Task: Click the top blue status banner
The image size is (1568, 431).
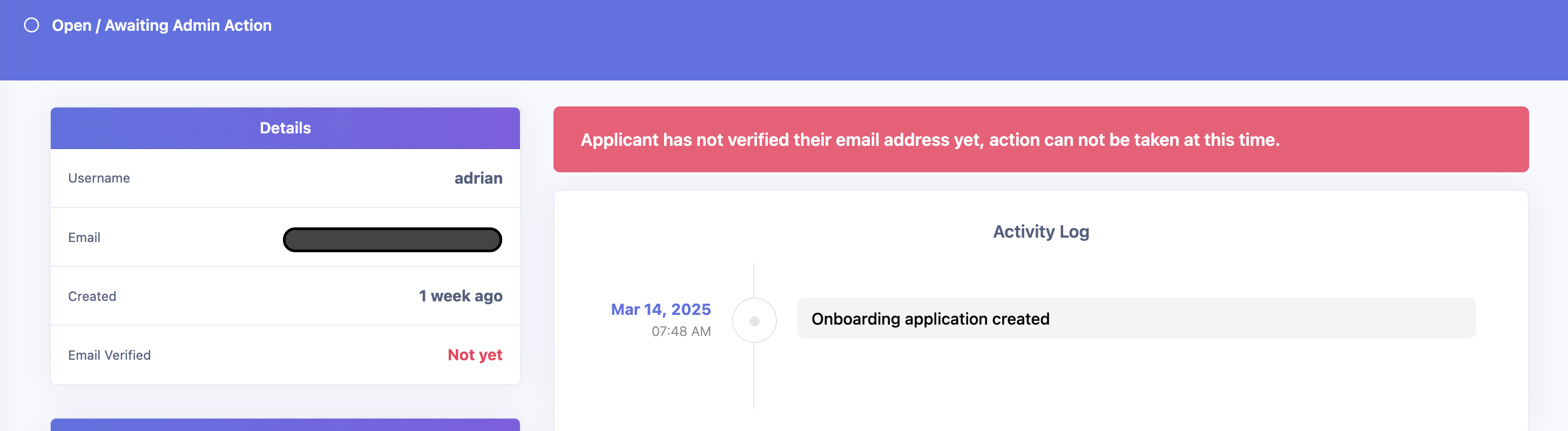Action: tap(784, 40)
